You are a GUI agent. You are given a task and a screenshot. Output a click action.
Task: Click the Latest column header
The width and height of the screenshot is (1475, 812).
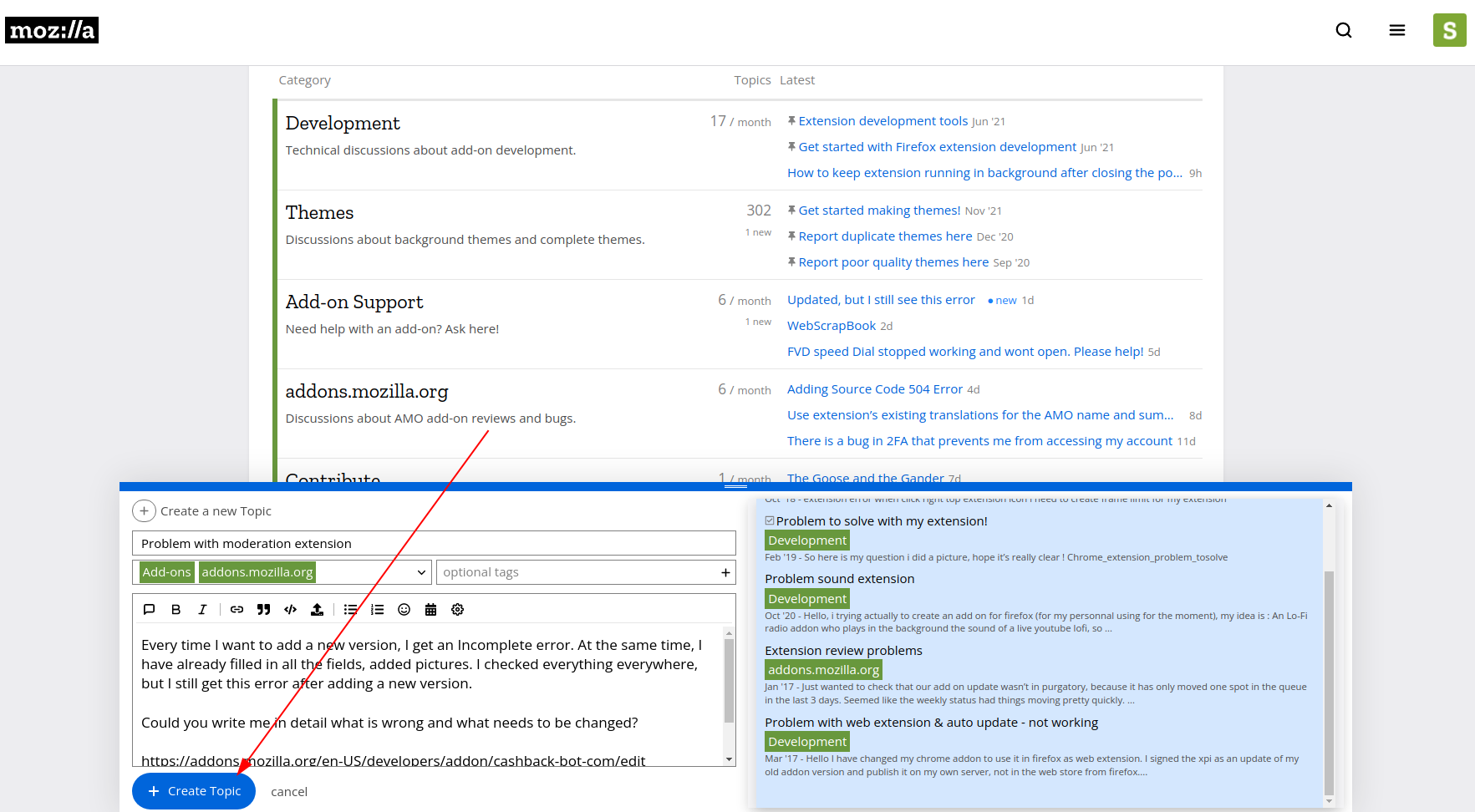click(797, 80)
